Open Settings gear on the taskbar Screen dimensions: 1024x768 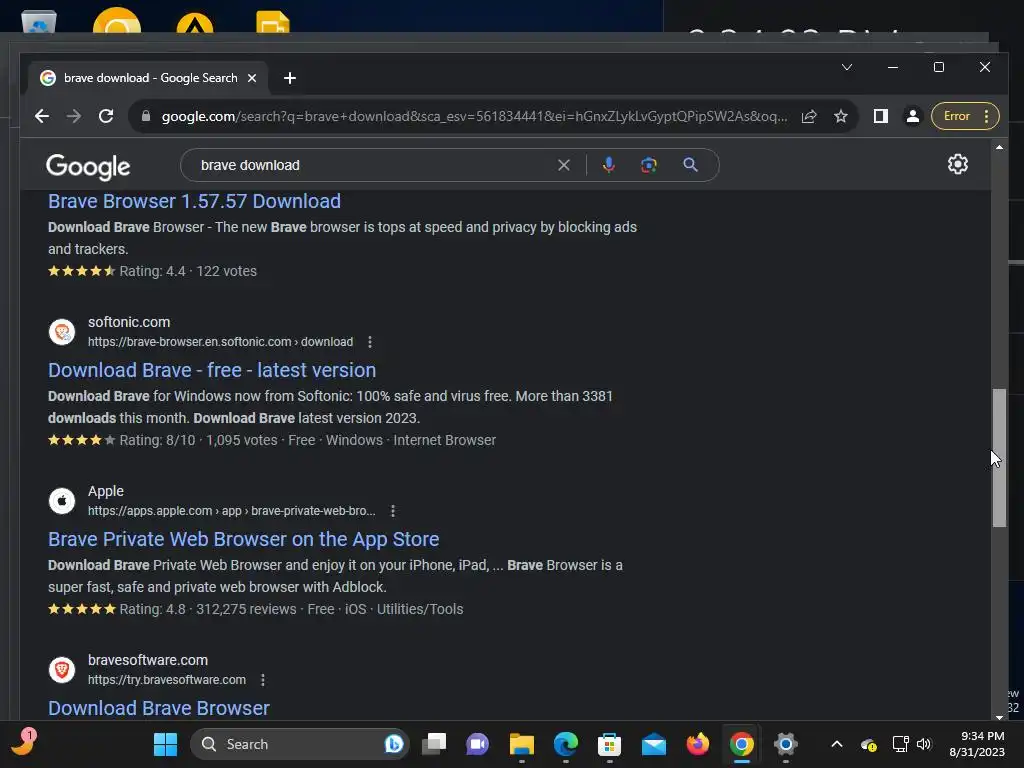tap(786, 744)
